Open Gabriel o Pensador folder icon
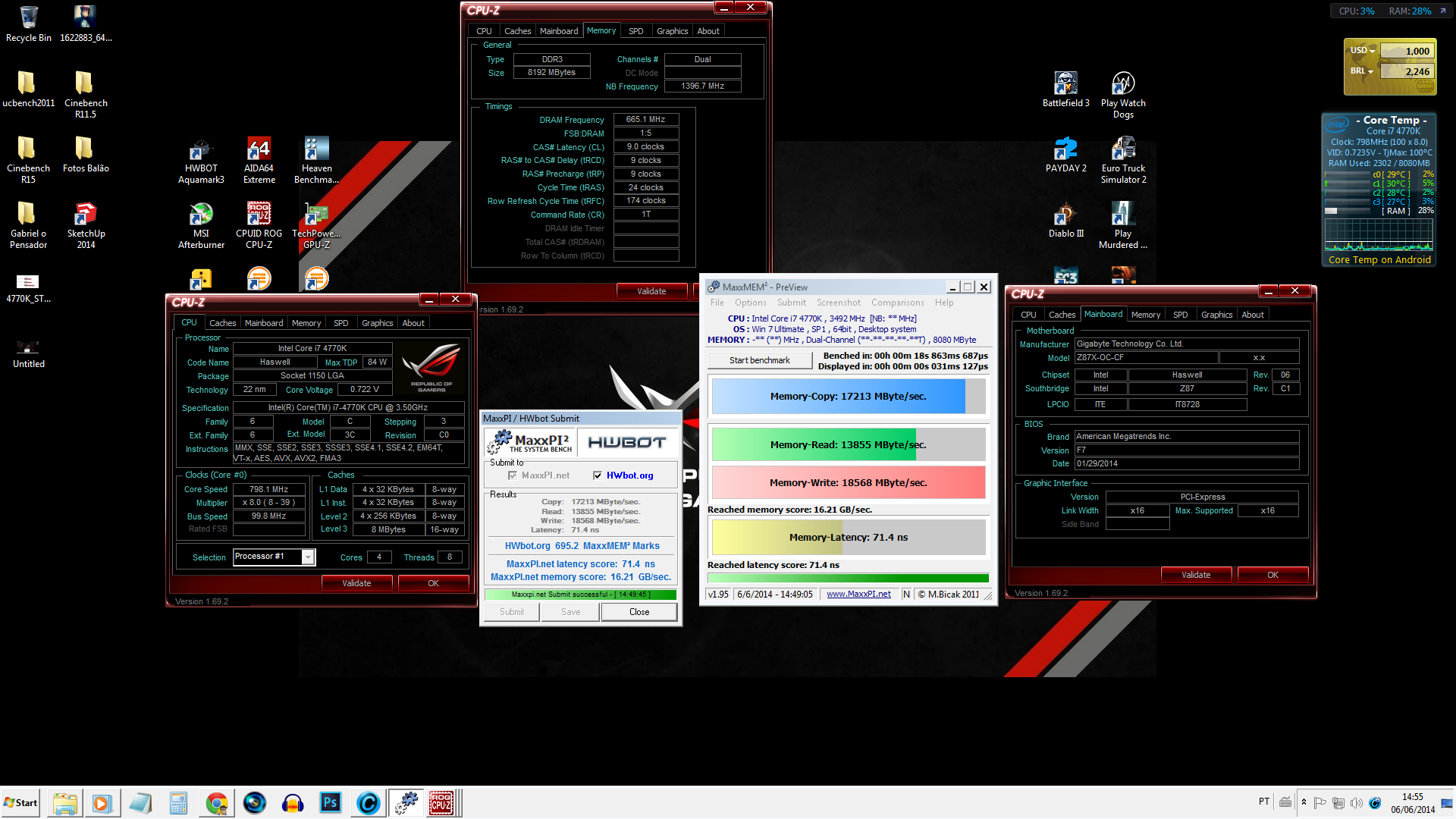This screenshot has height=819, width=1456. 28,224
